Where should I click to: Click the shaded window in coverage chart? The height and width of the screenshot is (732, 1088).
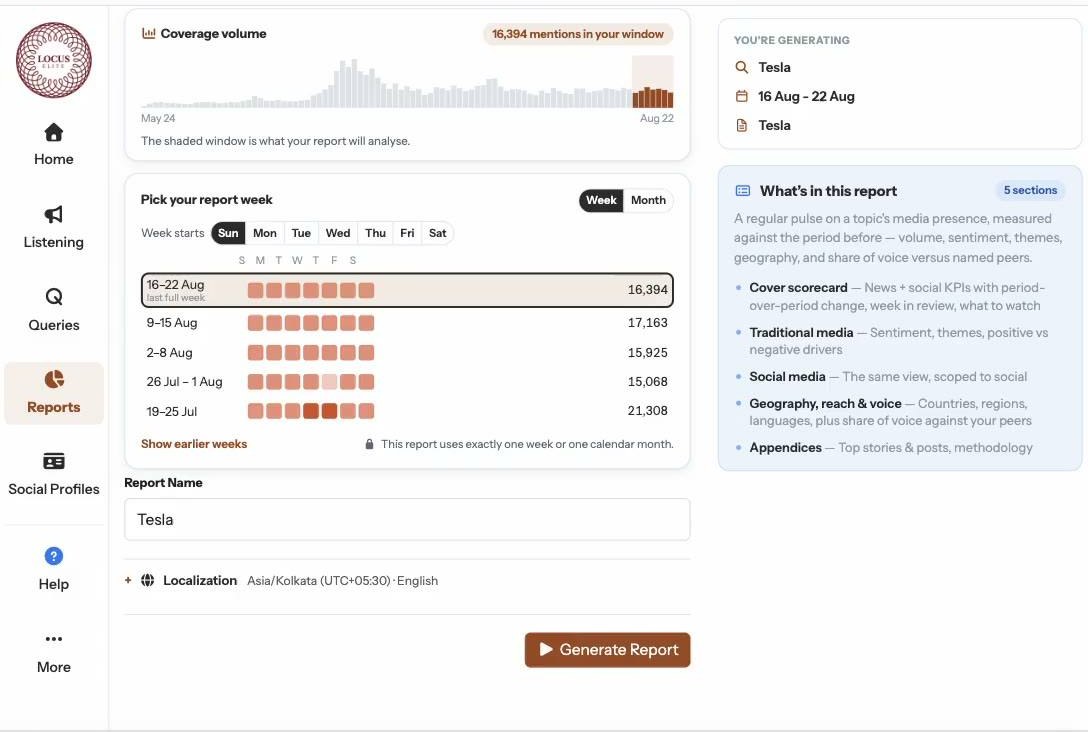tap(652, 82)
